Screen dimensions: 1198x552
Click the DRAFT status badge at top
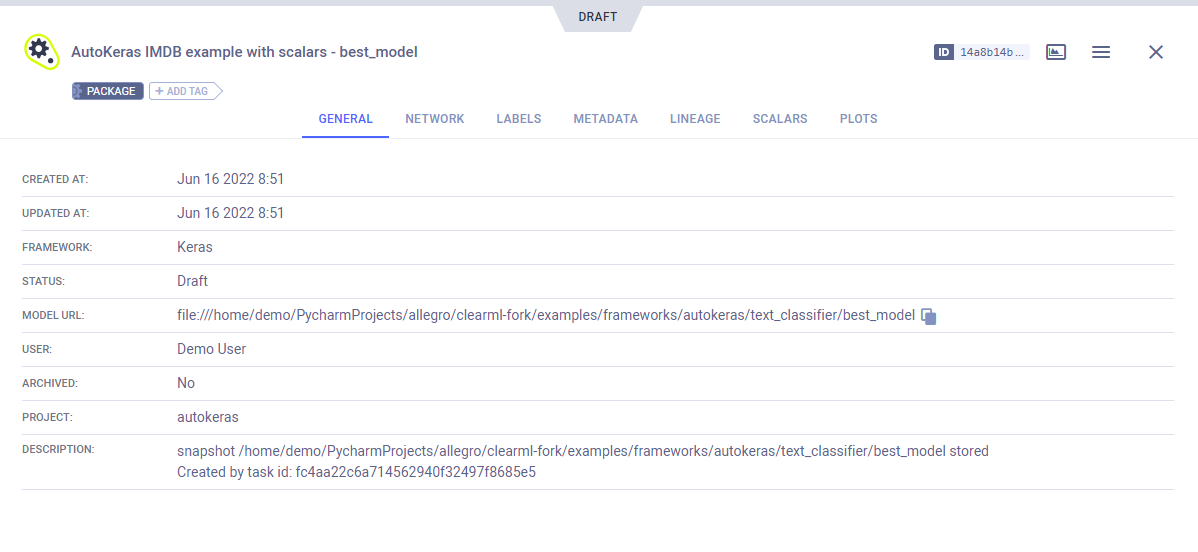(597, 17)
